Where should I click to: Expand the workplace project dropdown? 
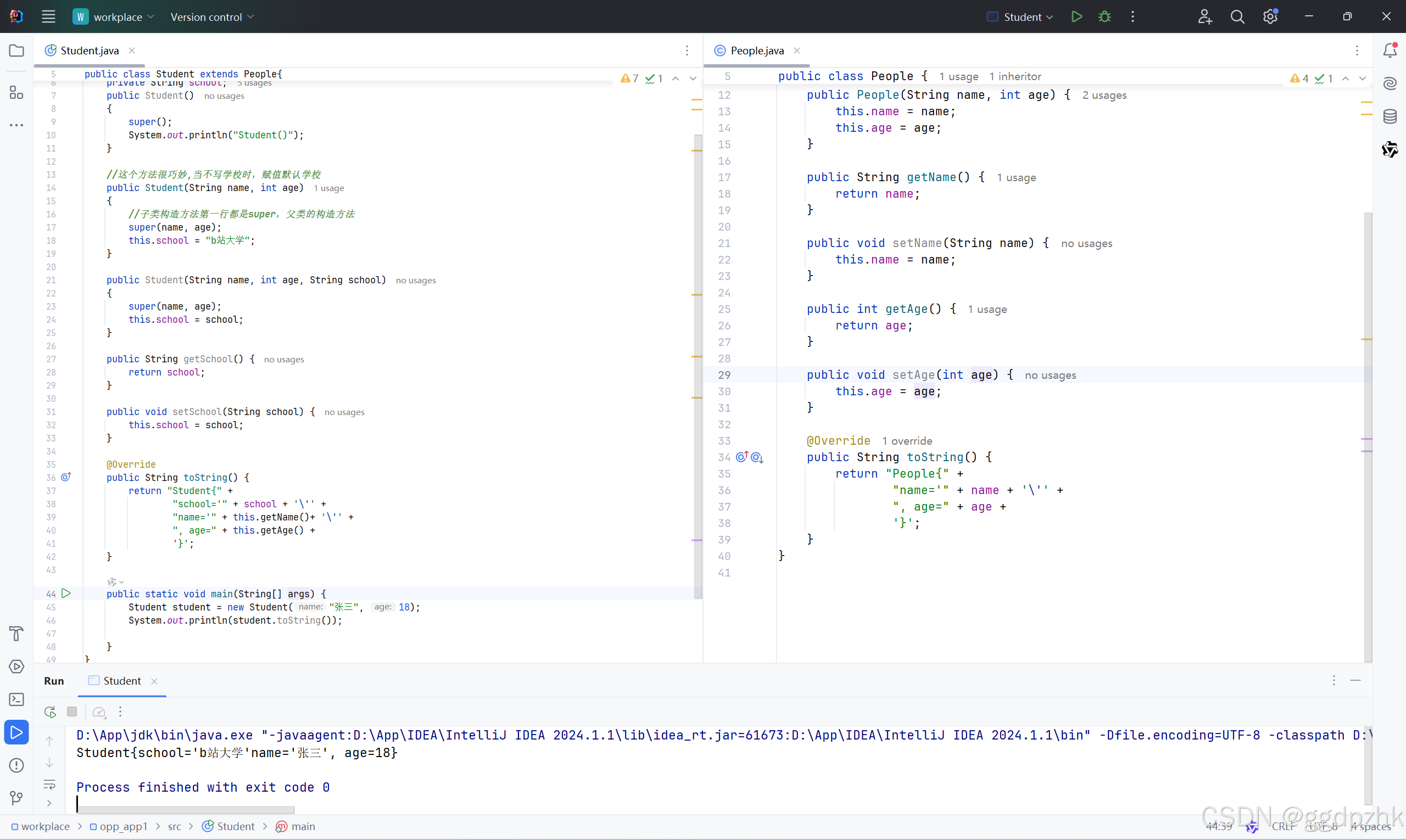tap(113, 17)
